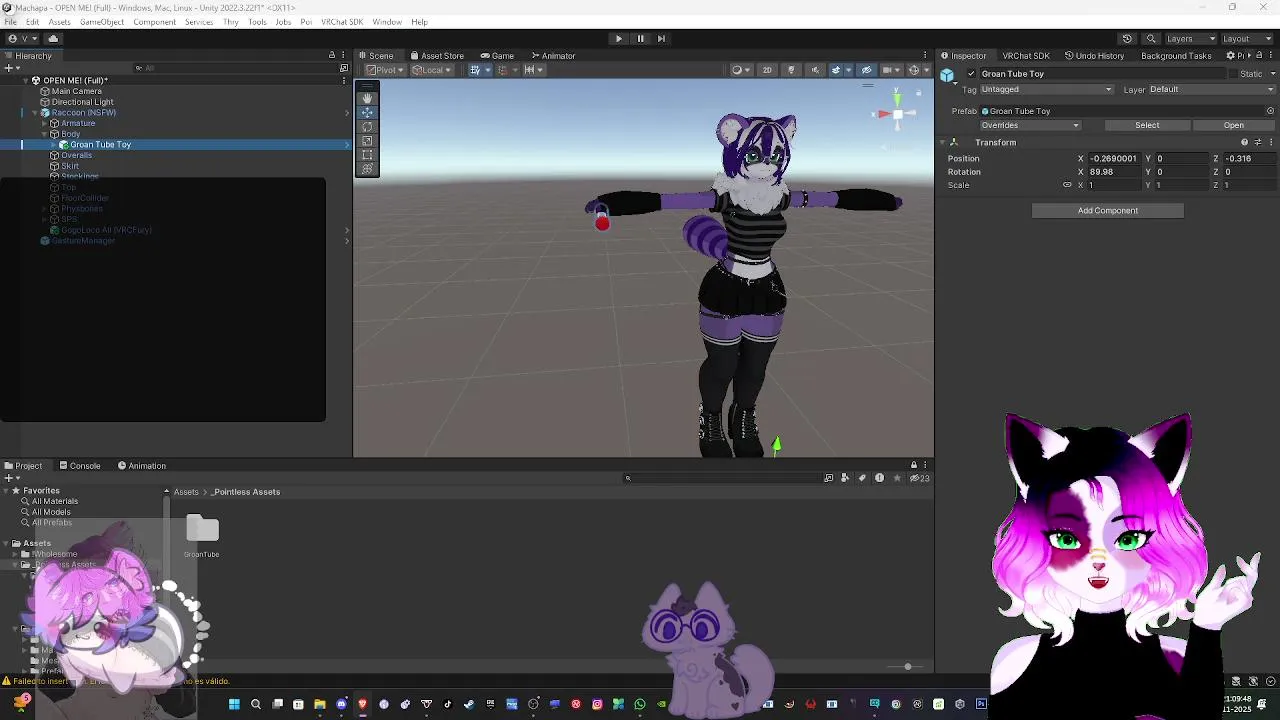The image size is (1280, 720).
Task: Open the Undo History tab
Action: pos(1095,56)
